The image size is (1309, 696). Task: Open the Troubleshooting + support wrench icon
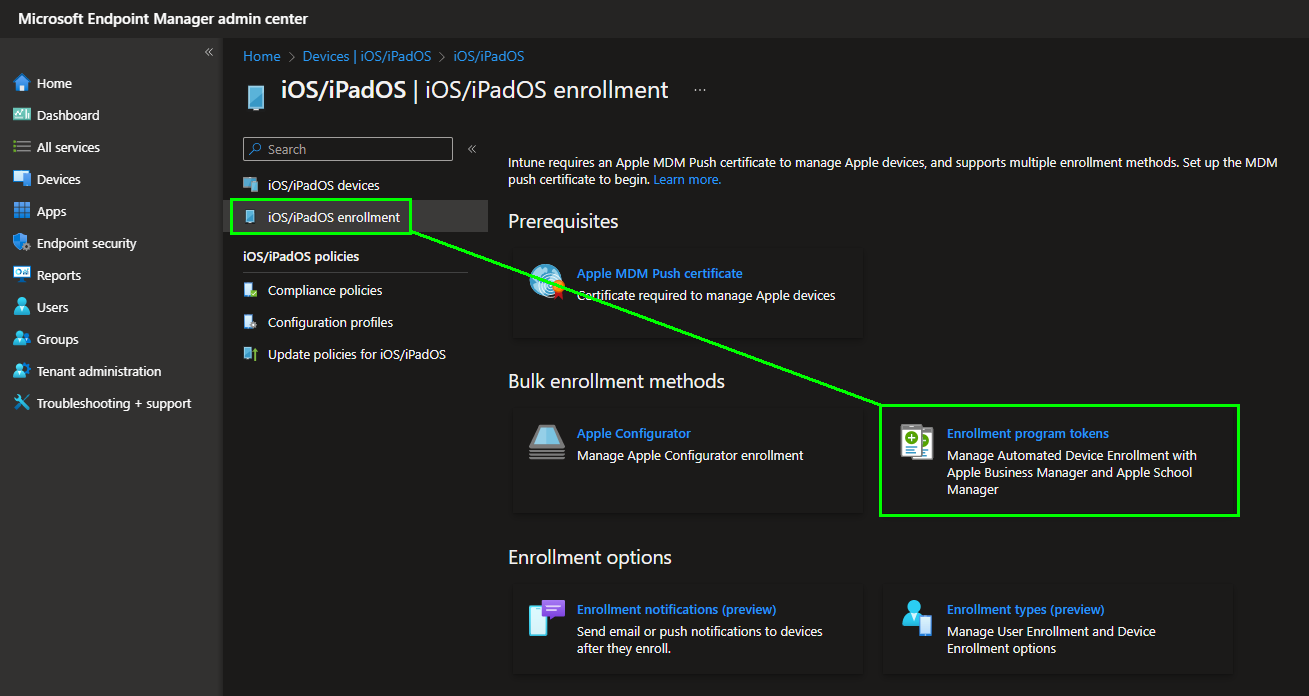[22, 403]
